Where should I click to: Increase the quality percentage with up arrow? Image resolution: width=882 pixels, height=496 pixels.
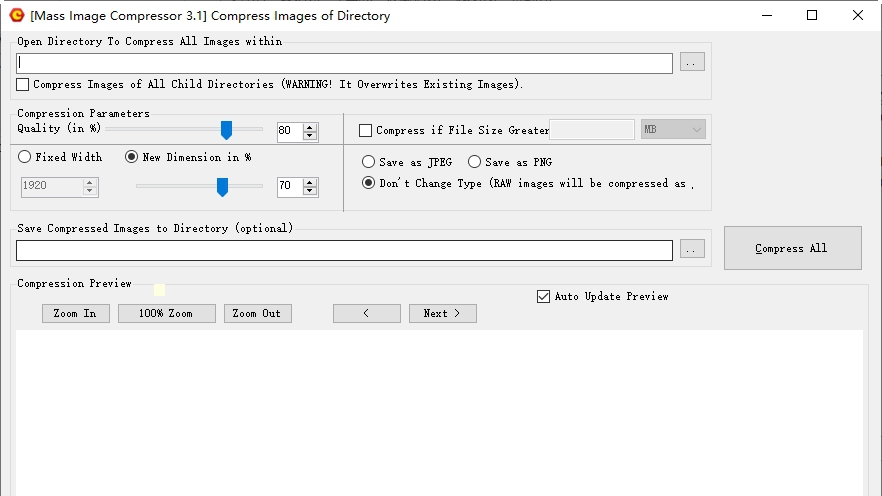click(x=310, y=126)
